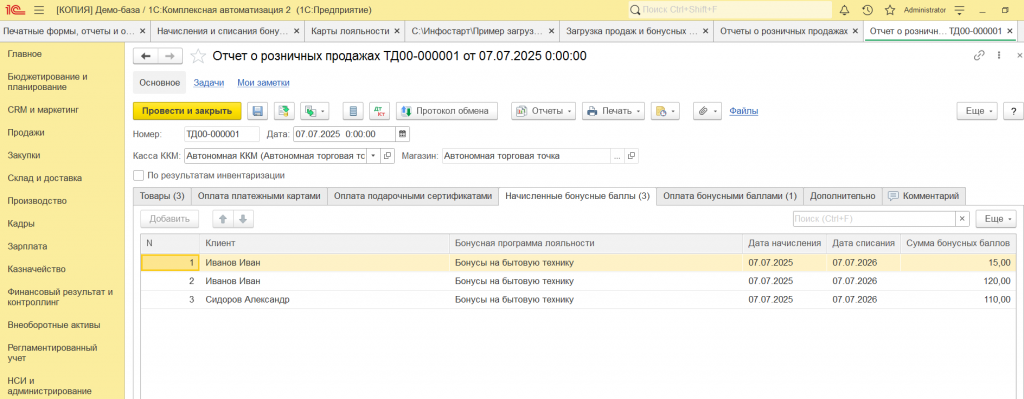The height and width of the screenshot is (399, 1024).
Task: Click Провести и закрыть button
Action: click(187, 111)
